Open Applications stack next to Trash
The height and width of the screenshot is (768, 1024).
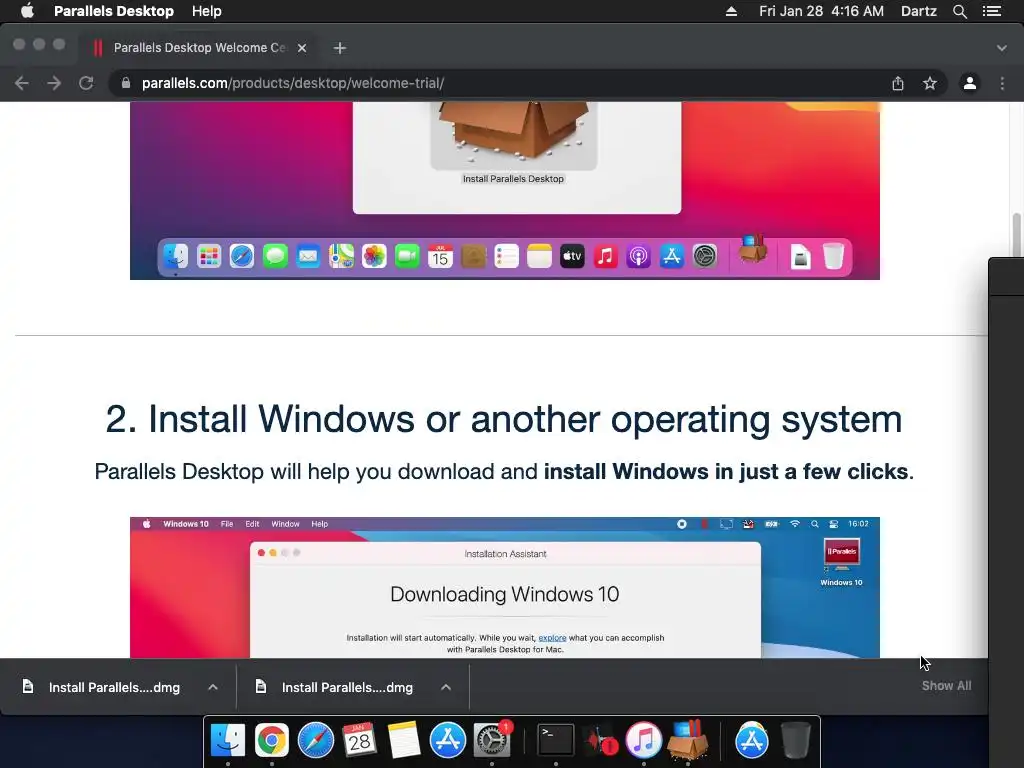[752, 741]
